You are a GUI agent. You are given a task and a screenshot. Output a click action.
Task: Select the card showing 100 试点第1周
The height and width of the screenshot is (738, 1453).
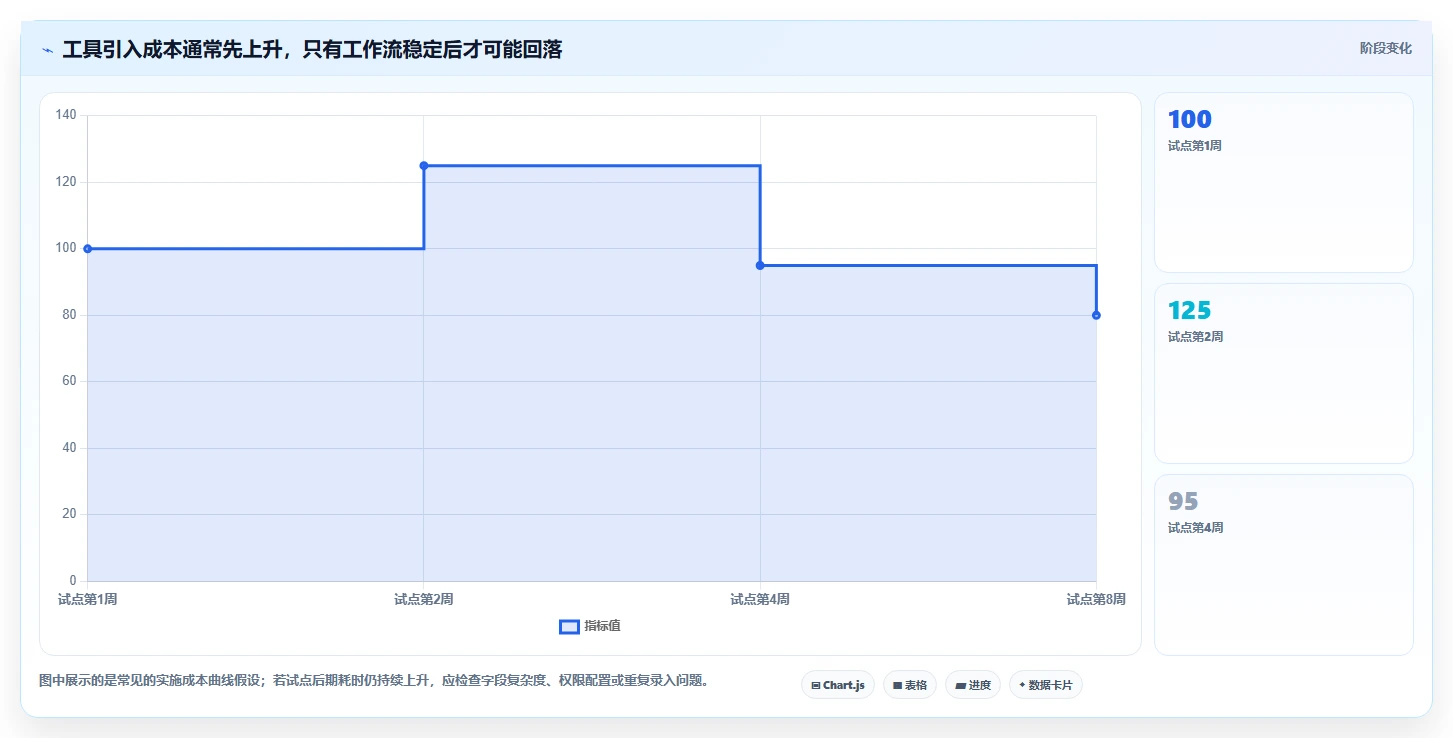click(x=1284, y=182)
